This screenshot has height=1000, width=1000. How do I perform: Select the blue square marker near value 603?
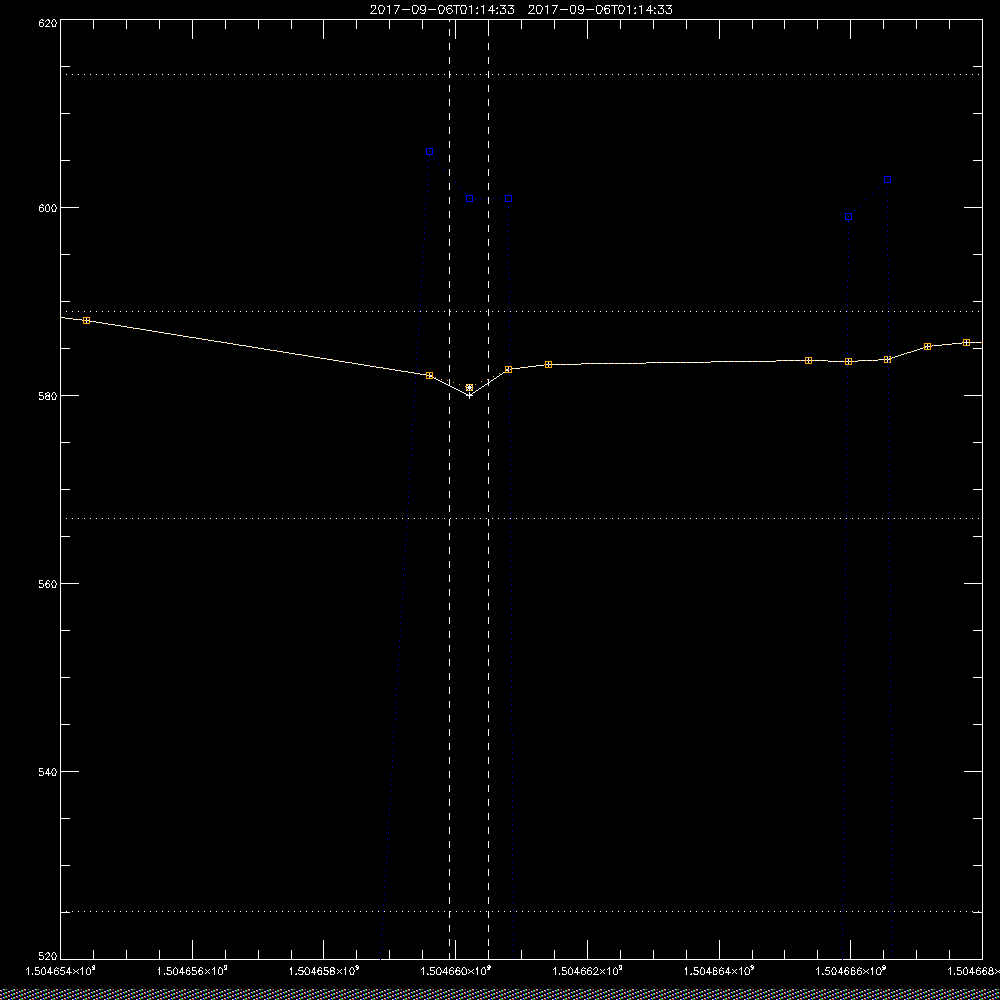tap(887, 180)
